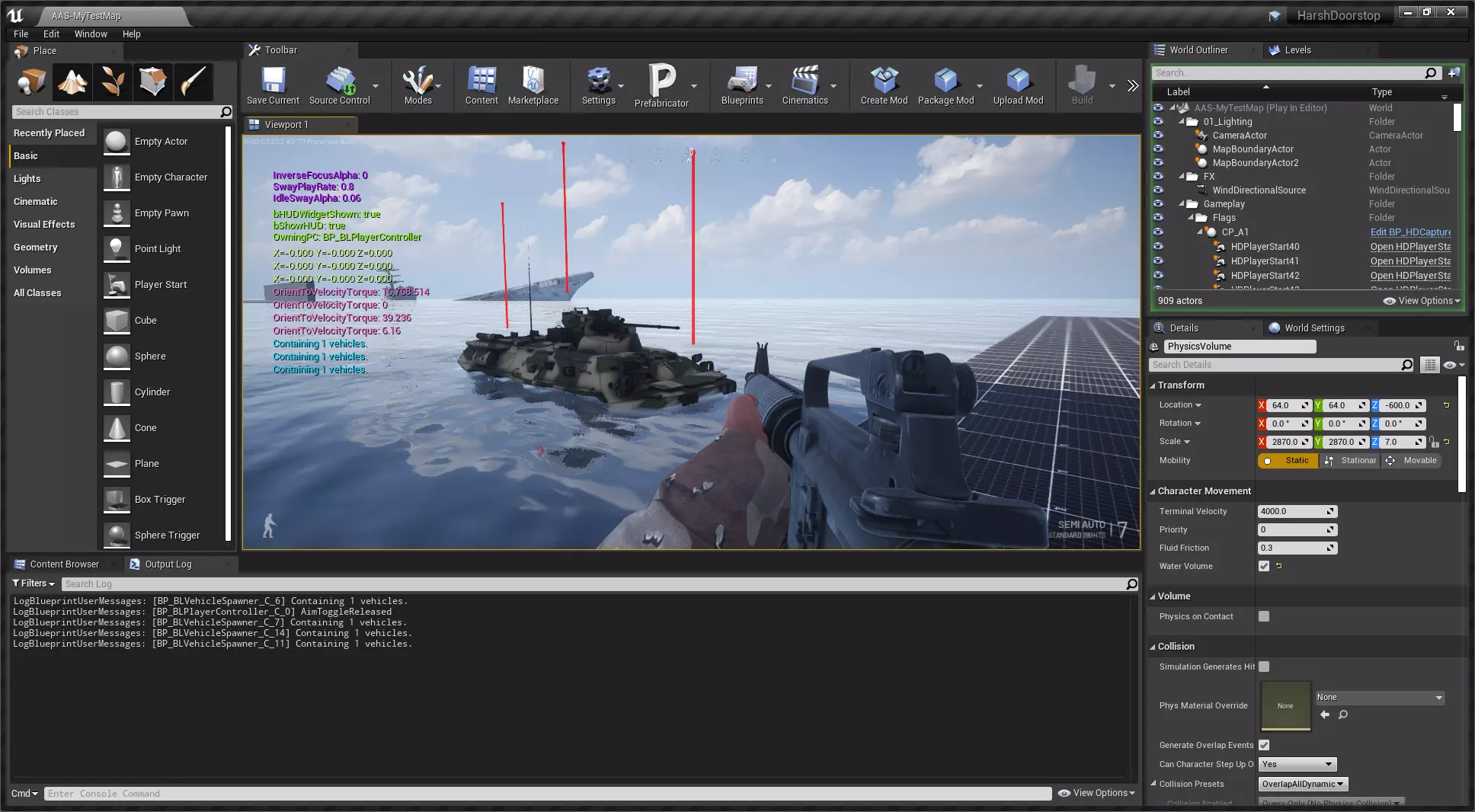Enable Simulation Generates Hit Events checkbox
1475x812 pixels.
1264,667
